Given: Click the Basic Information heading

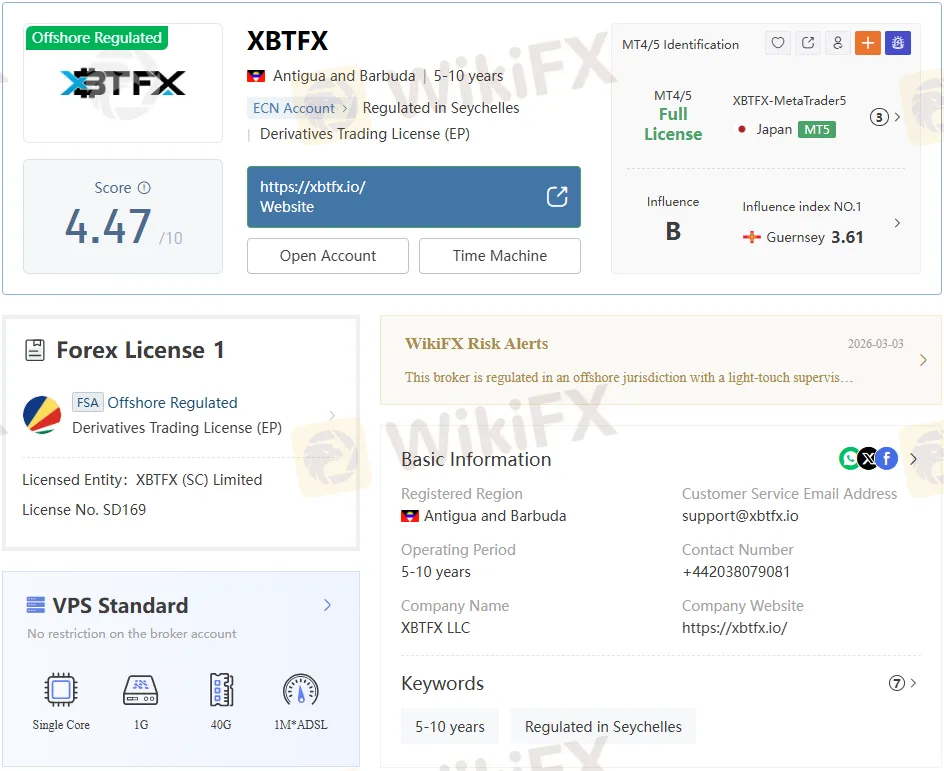Looking at the screenshot, I should [476, 459].
